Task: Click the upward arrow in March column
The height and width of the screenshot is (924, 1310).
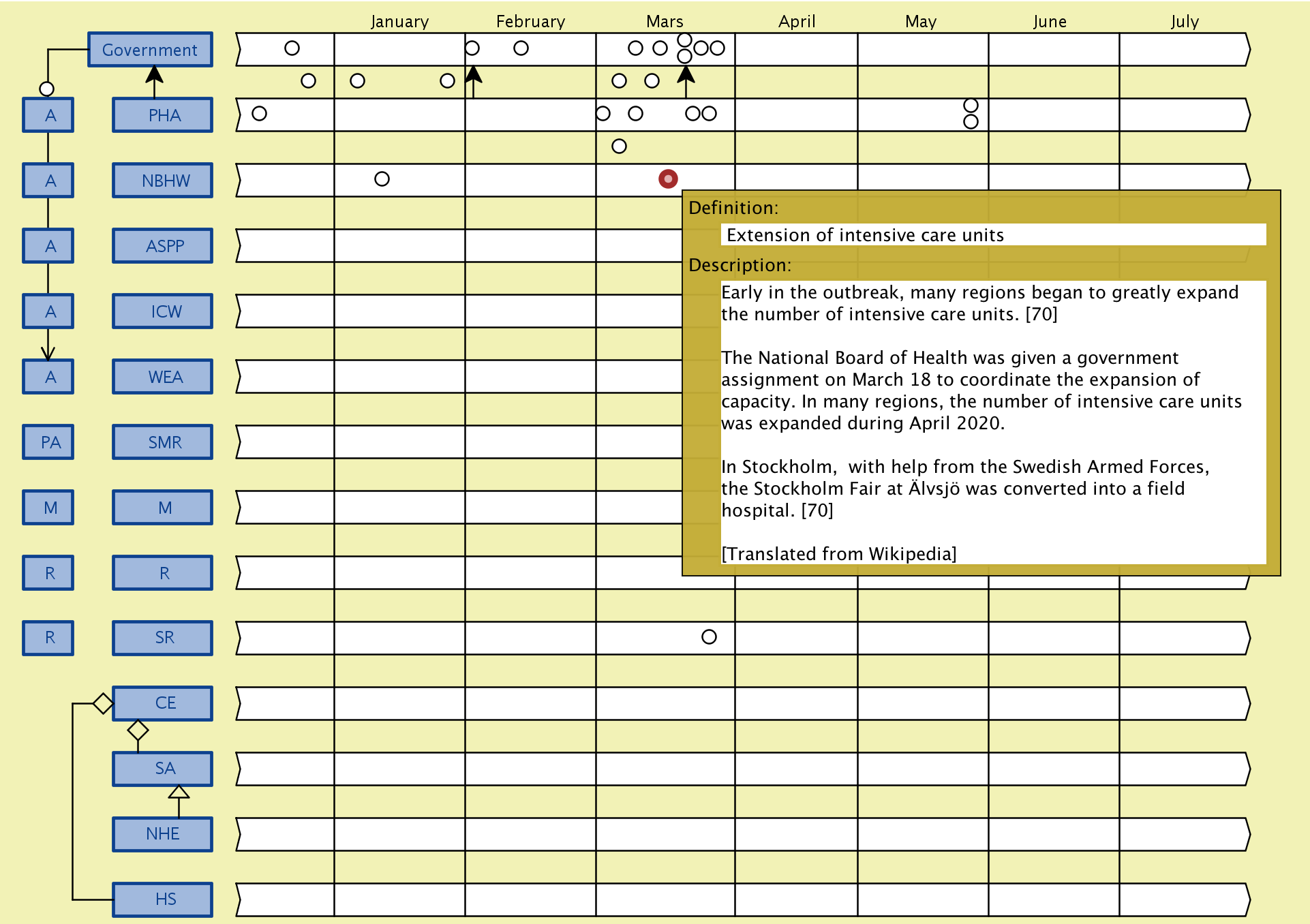Action: pyautogui.click(x=686, y=77)
